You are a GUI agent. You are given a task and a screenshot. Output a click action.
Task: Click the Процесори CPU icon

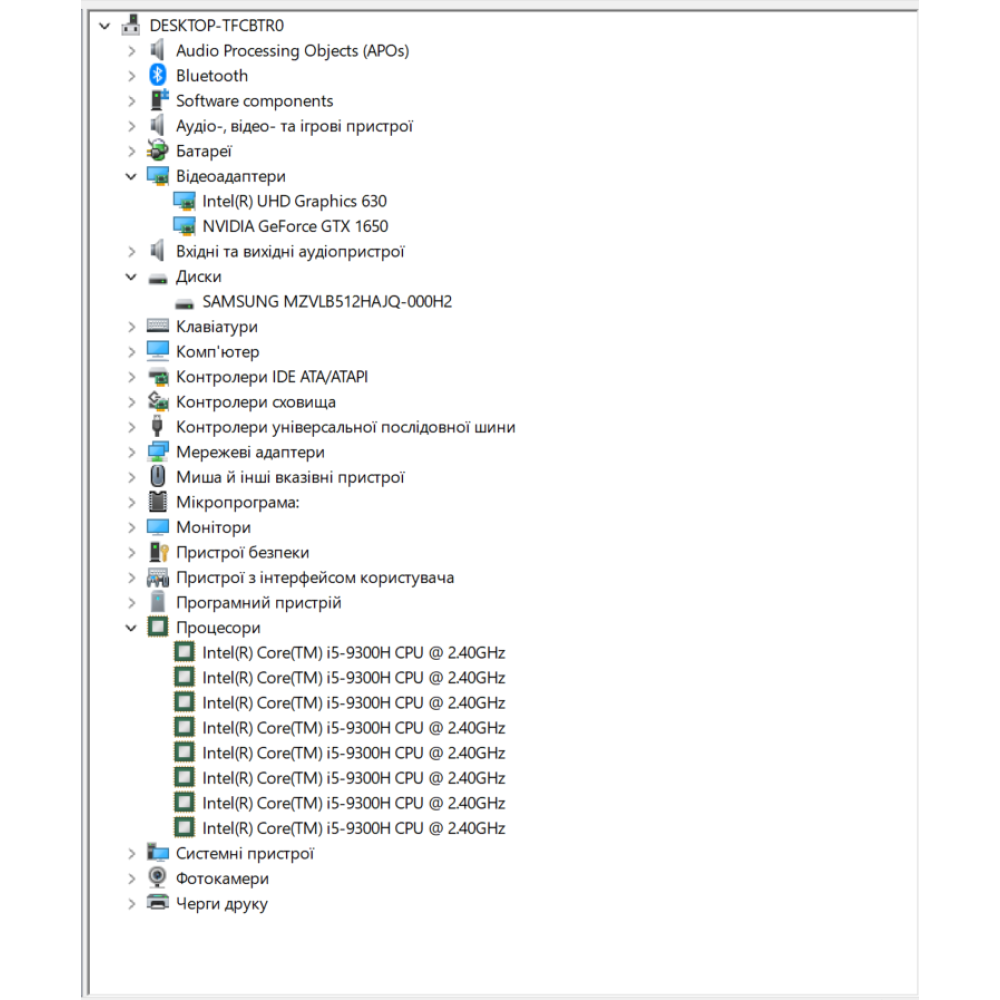[158, 627]
